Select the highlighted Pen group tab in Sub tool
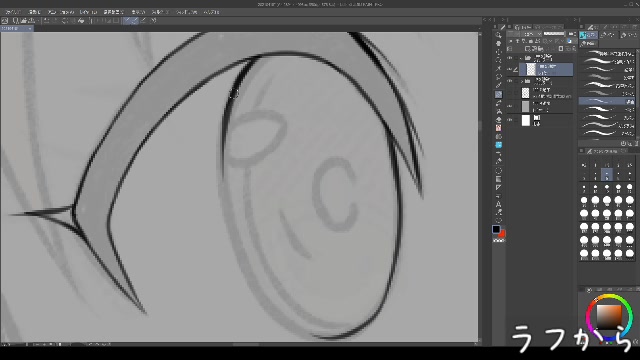 [589, 35]
